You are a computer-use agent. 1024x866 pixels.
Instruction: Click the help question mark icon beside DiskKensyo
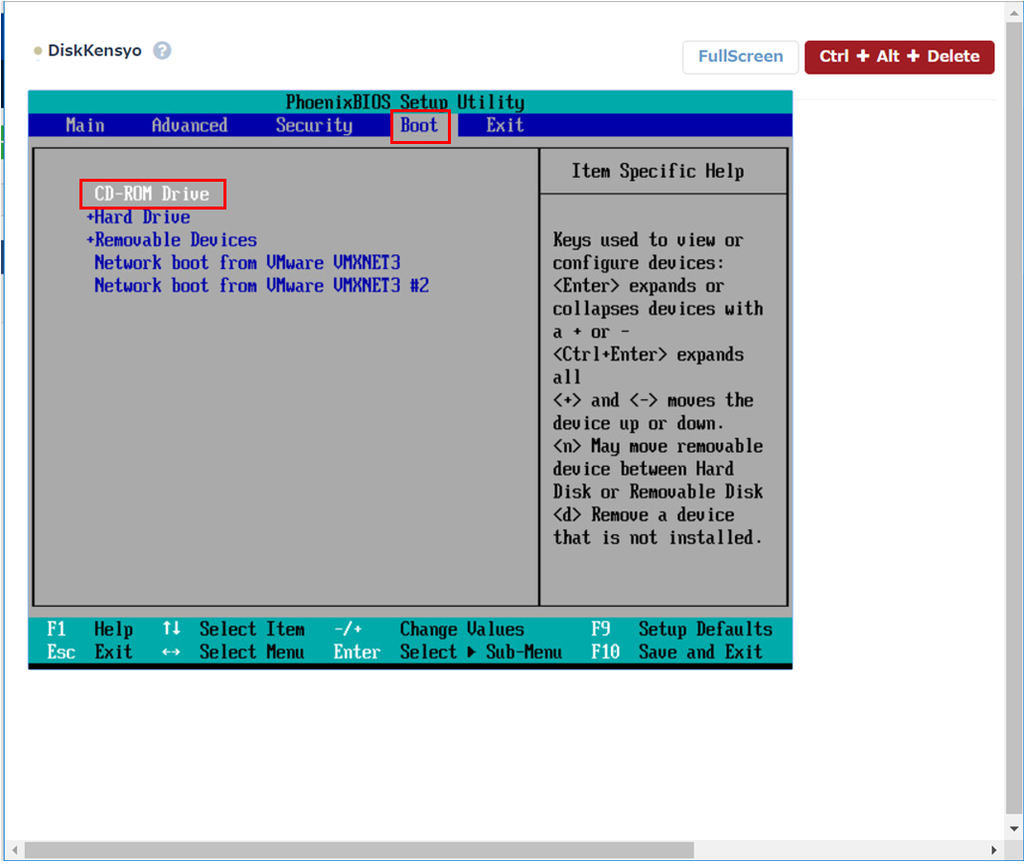click(x=162, y=50)
